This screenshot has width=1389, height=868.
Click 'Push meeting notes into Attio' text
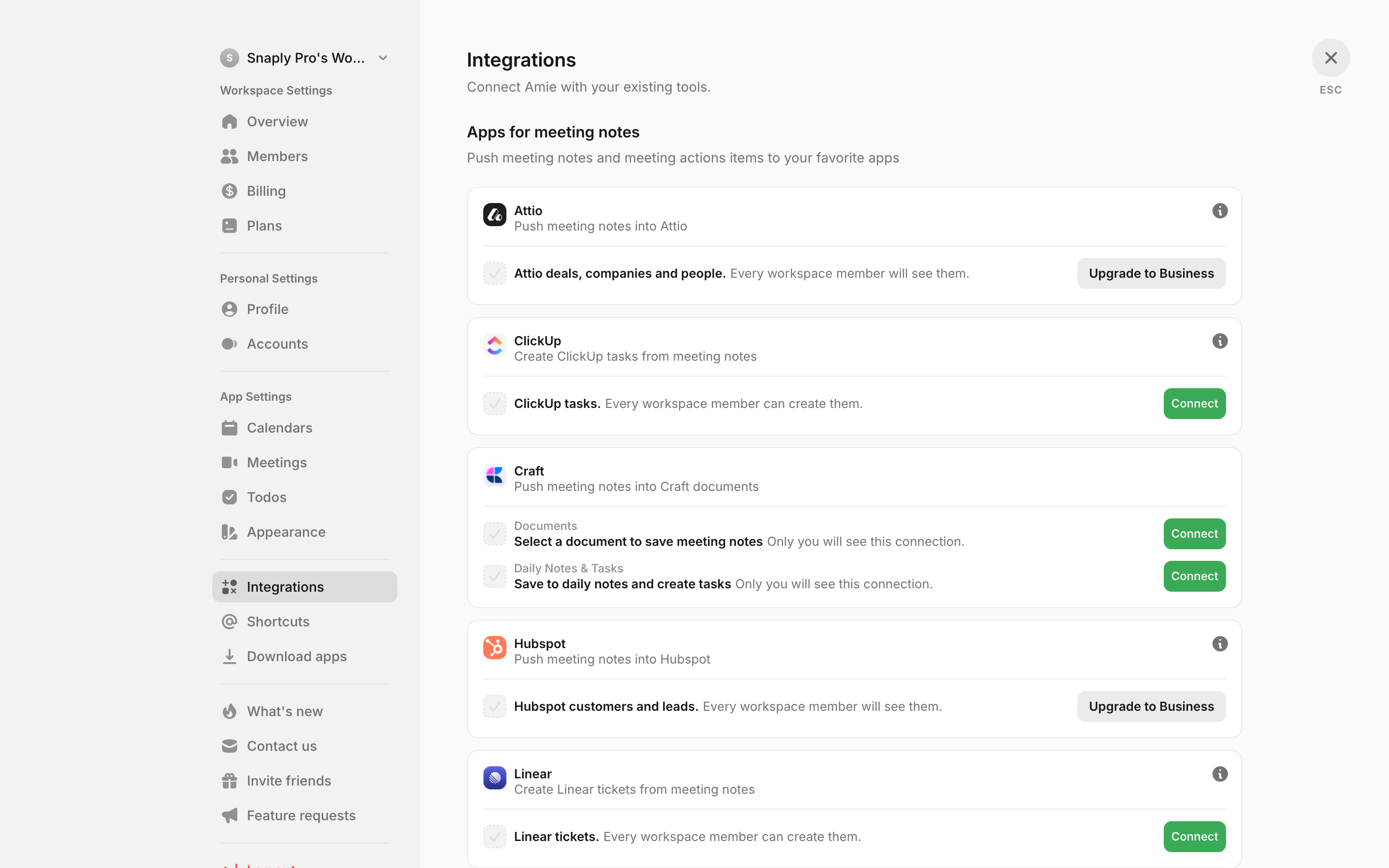[x=600, y=226]
